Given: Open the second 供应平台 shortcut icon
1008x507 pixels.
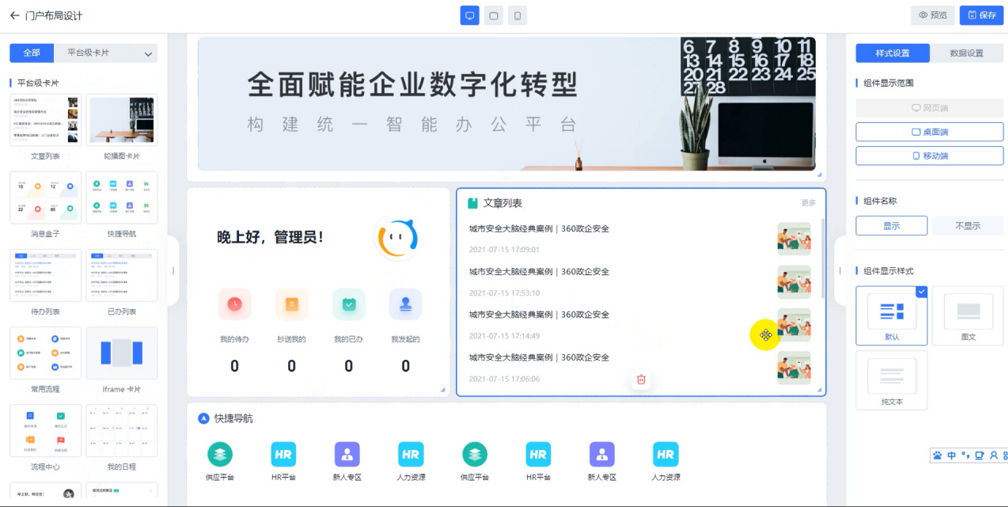Looking at the screenshot, I should pyautogui.click(x=474, y=454).
